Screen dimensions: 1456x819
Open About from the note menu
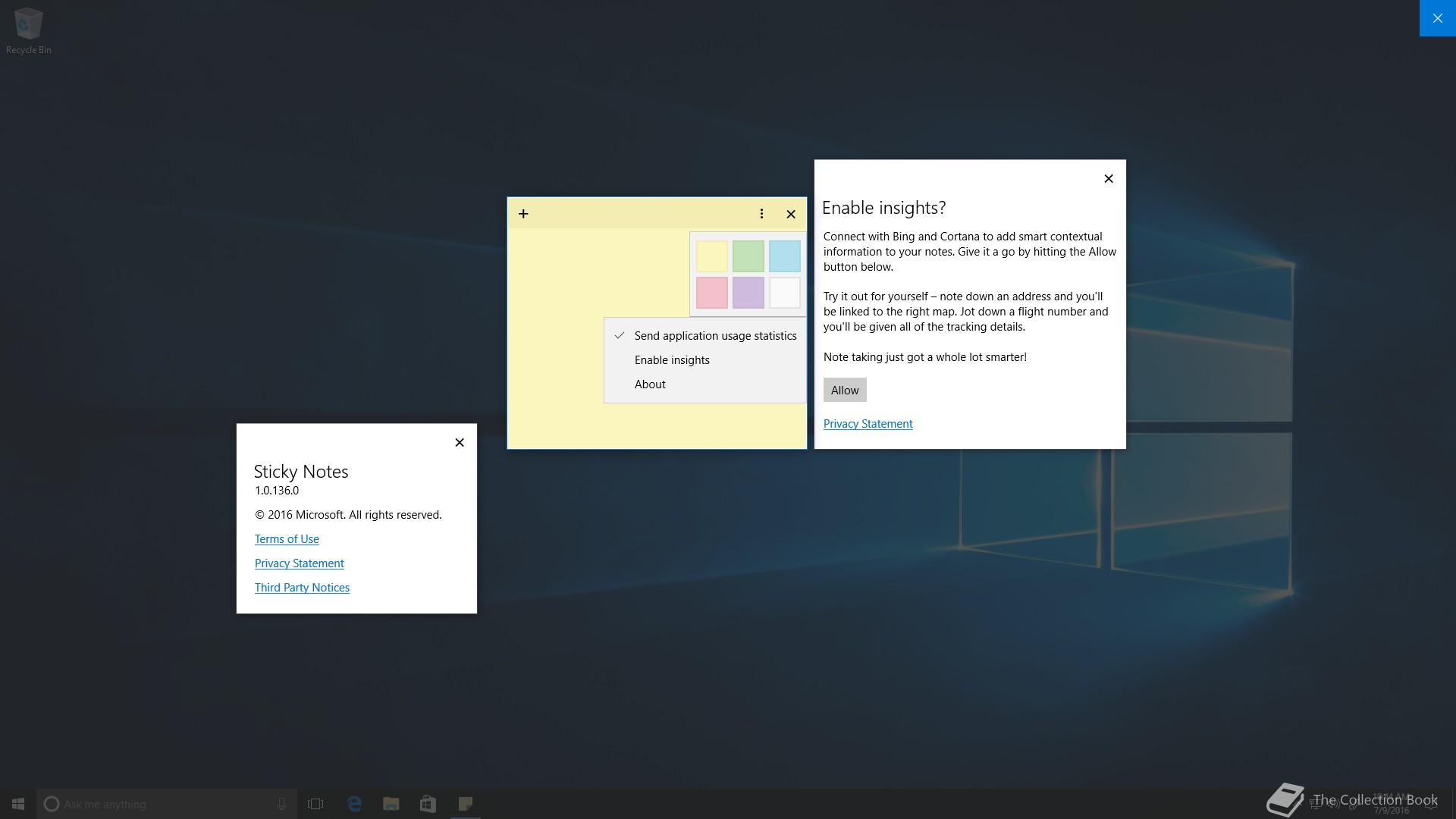click(705, 384)
